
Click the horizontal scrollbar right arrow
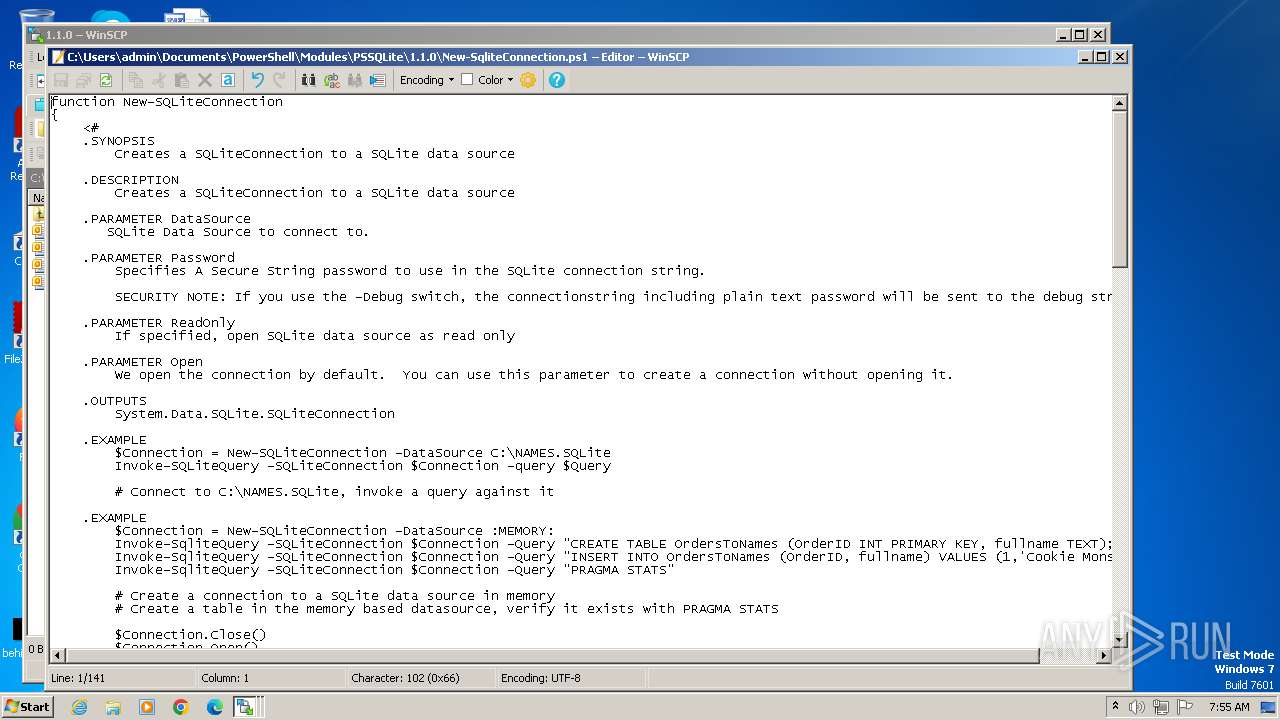tap(1104, 655)
